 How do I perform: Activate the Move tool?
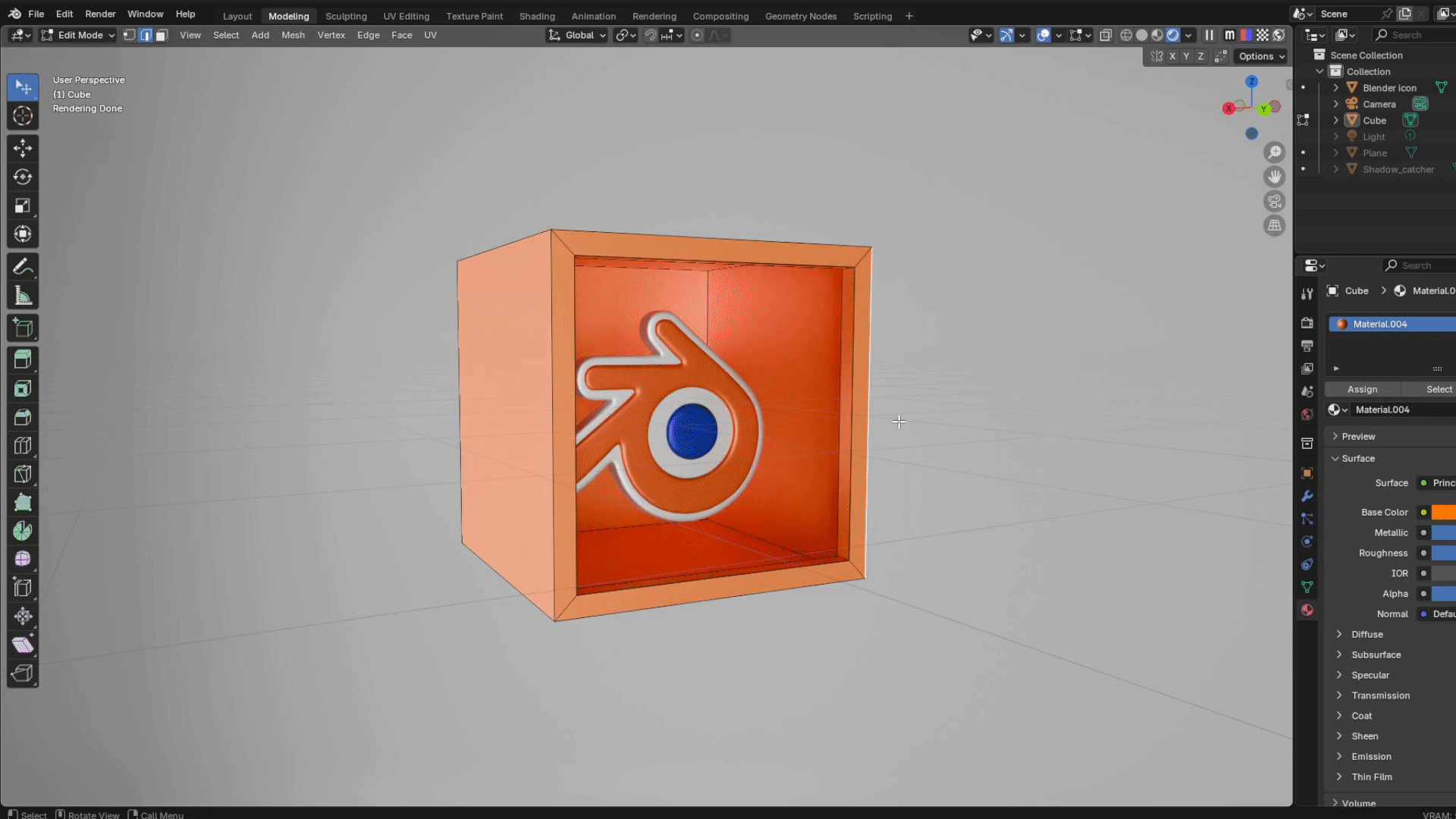click(x=23, y=148)
